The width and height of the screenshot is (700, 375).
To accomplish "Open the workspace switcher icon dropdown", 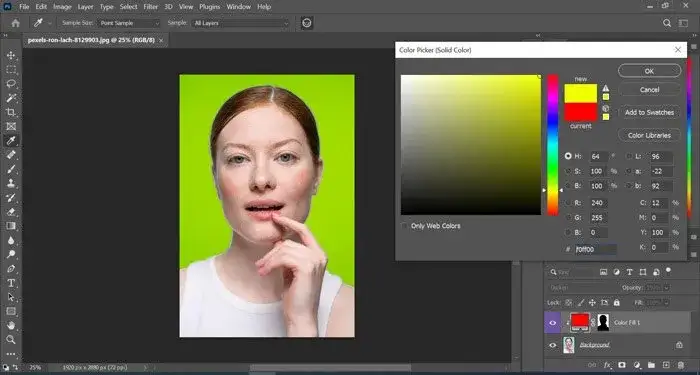I will click(x=683, y=23).
